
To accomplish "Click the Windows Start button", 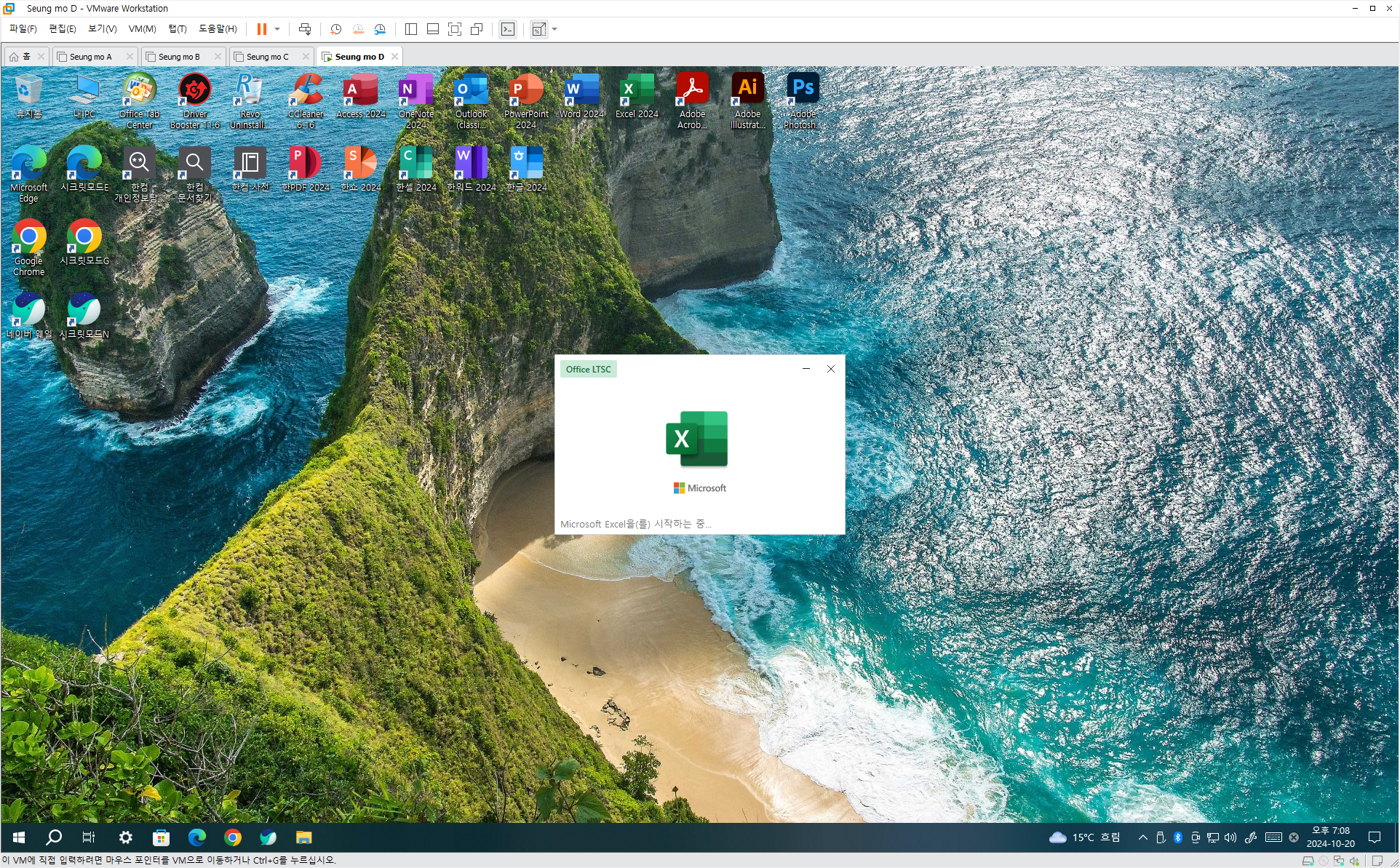I will 19,837.
